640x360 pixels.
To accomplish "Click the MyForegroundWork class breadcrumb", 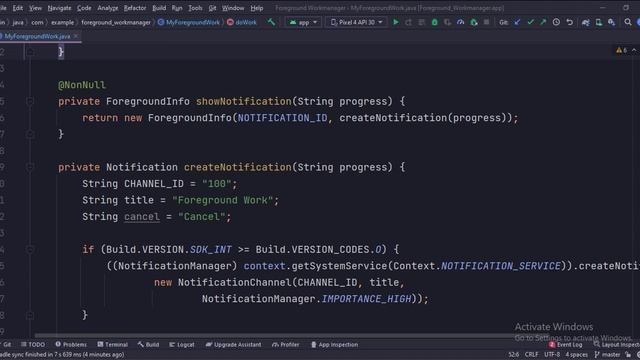I will click(189, 22).
